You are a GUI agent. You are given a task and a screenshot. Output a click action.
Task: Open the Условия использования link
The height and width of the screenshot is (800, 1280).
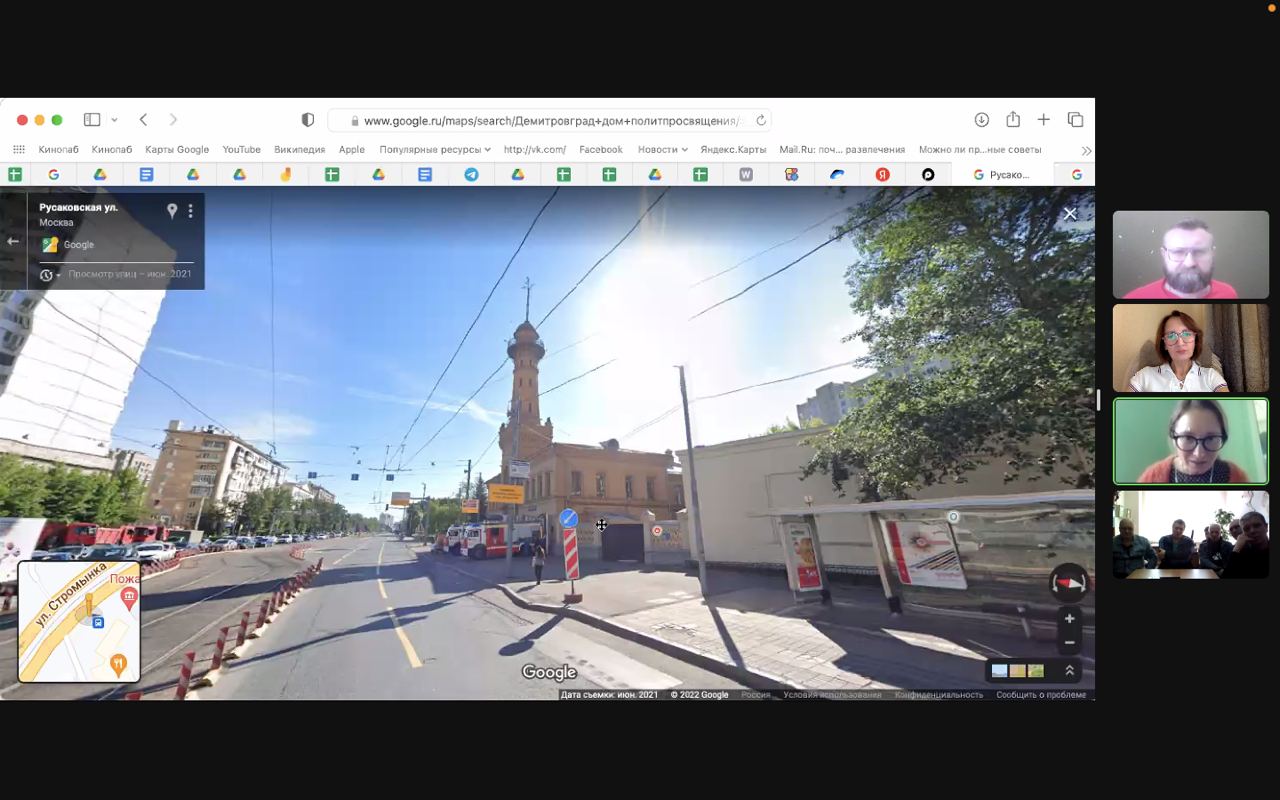[x=832, y=695]
